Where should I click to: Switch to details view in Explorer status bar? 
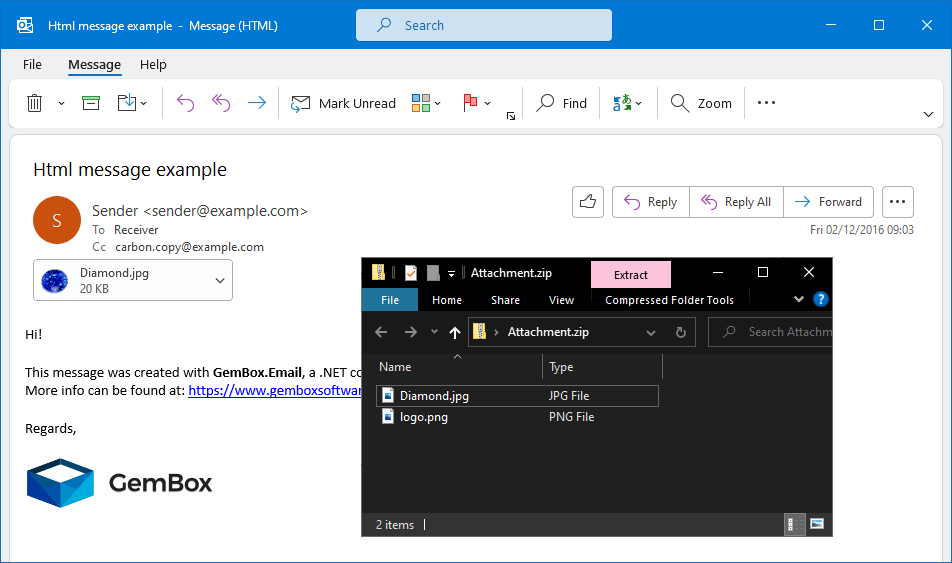point(792,524)
